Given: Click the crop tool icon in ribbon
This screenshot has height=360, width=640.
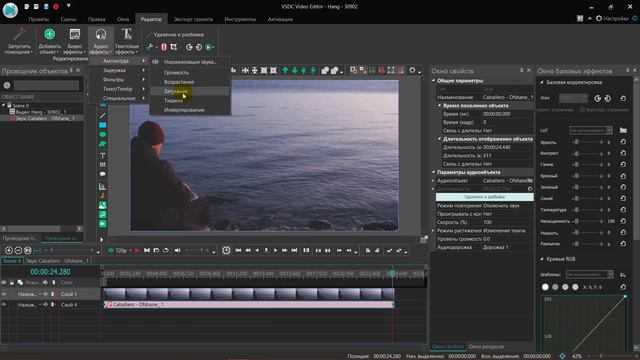Looking at the screenshot, I should tap(173, 47).
